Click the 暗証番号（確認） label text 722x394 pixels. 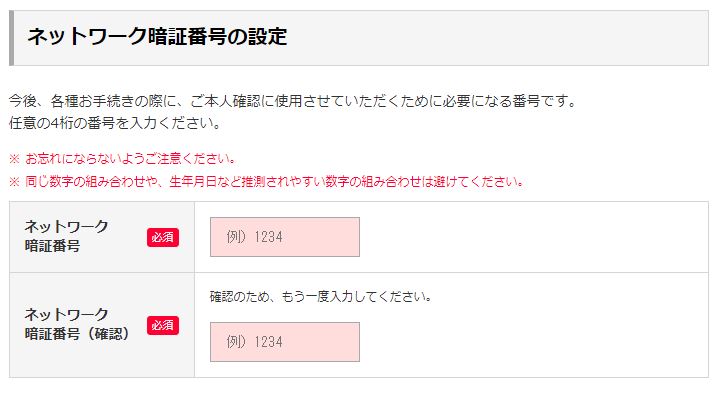tap(77, 334)
